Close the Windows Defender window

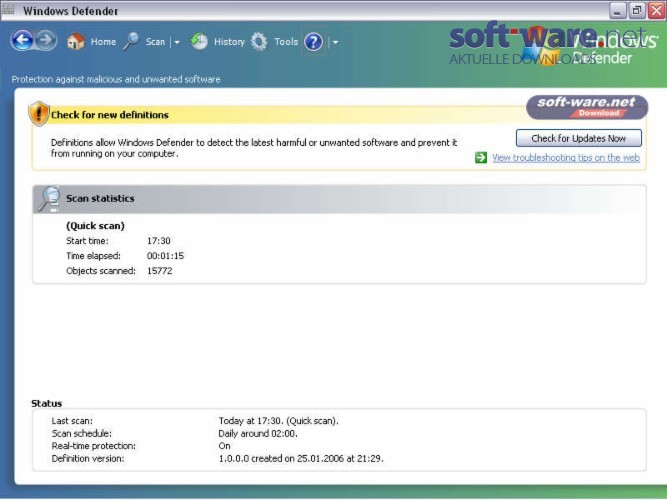[x=656, y=11]
